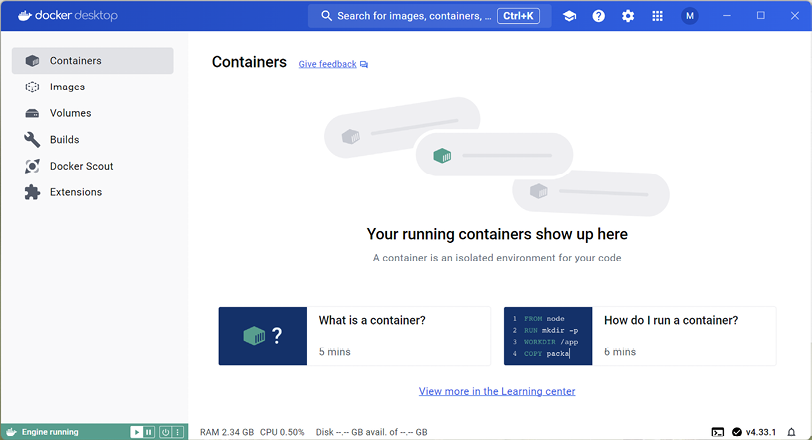Minimize the Docker Desktop window
This screenshot has width=812, height=440.
point(727,16)
